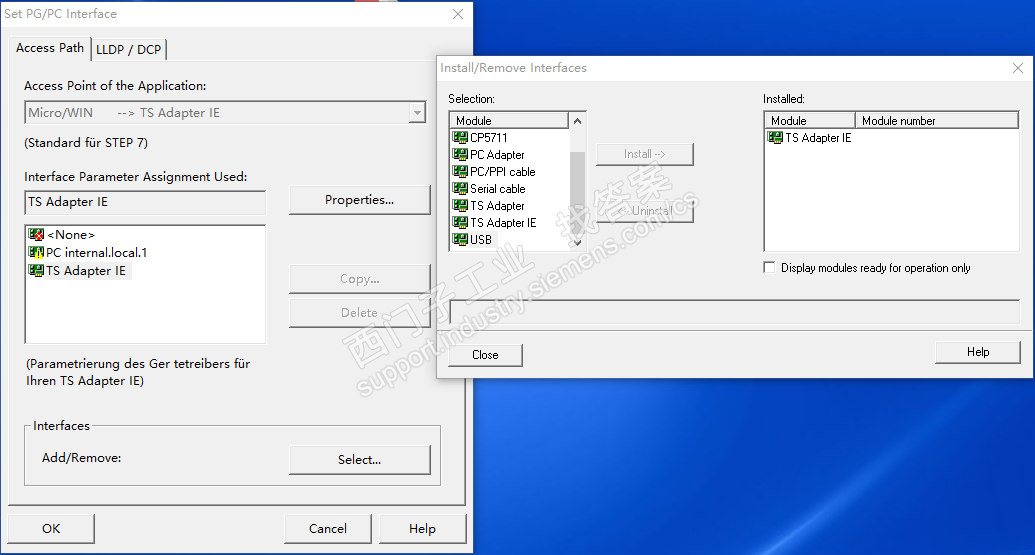
Task: Select PC/PPI cable entry
Action: click(502, 172)
